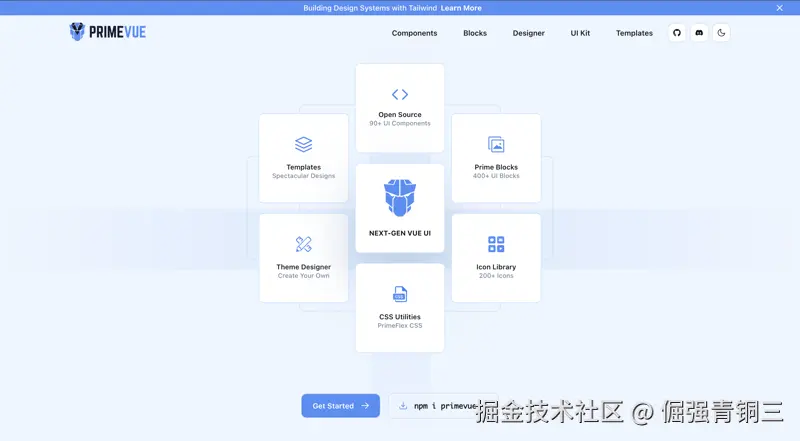Click the Prime Blocks image icon
This screenshot has height=441, width=800.
pyautogui.click(x=496, y=144)
